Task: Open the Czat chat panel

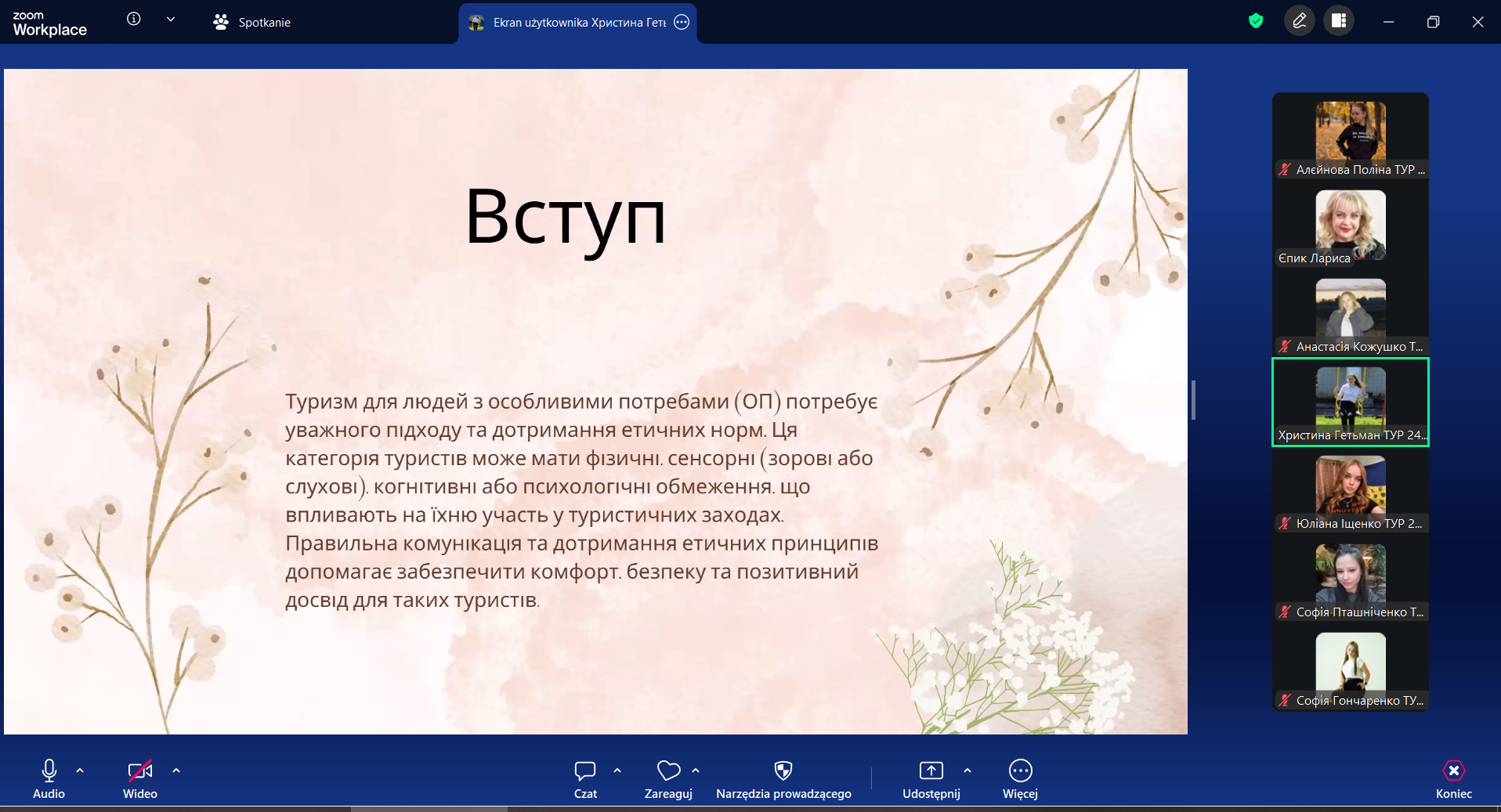Action: (x=585, y=779)
